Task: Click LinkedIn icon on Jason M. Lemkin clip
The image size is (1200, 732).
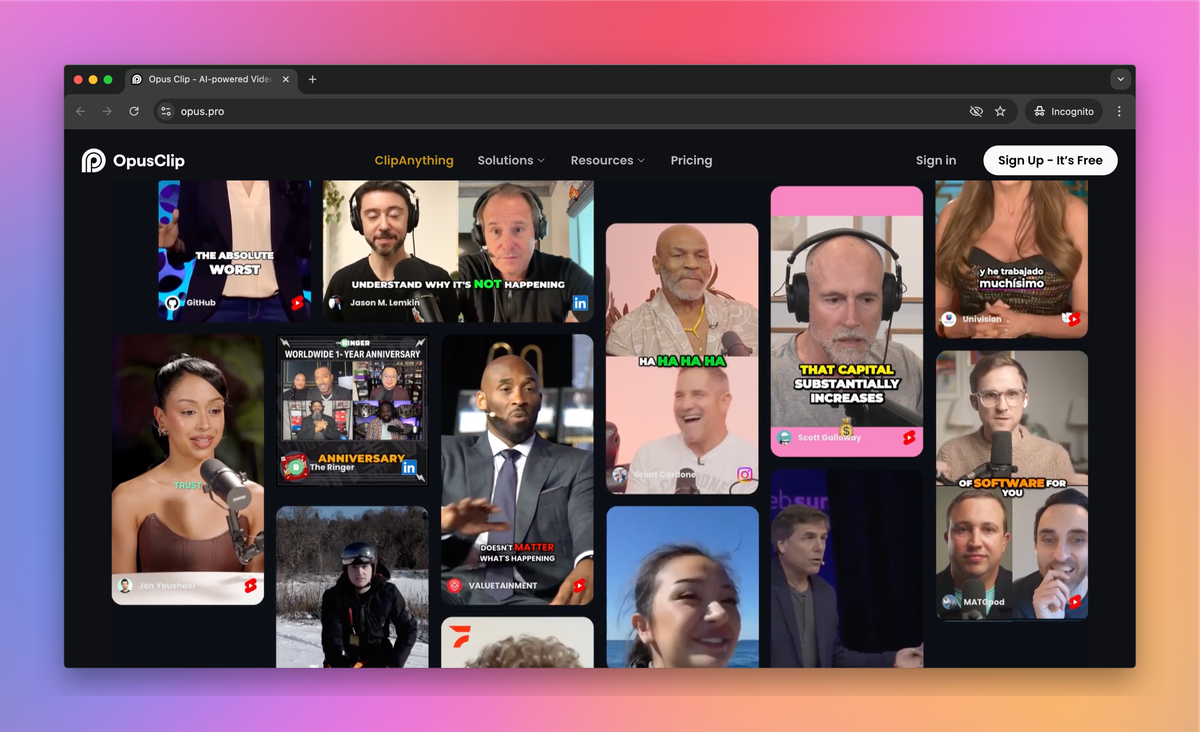Action: pyautogui.click(x=580, y=302)
